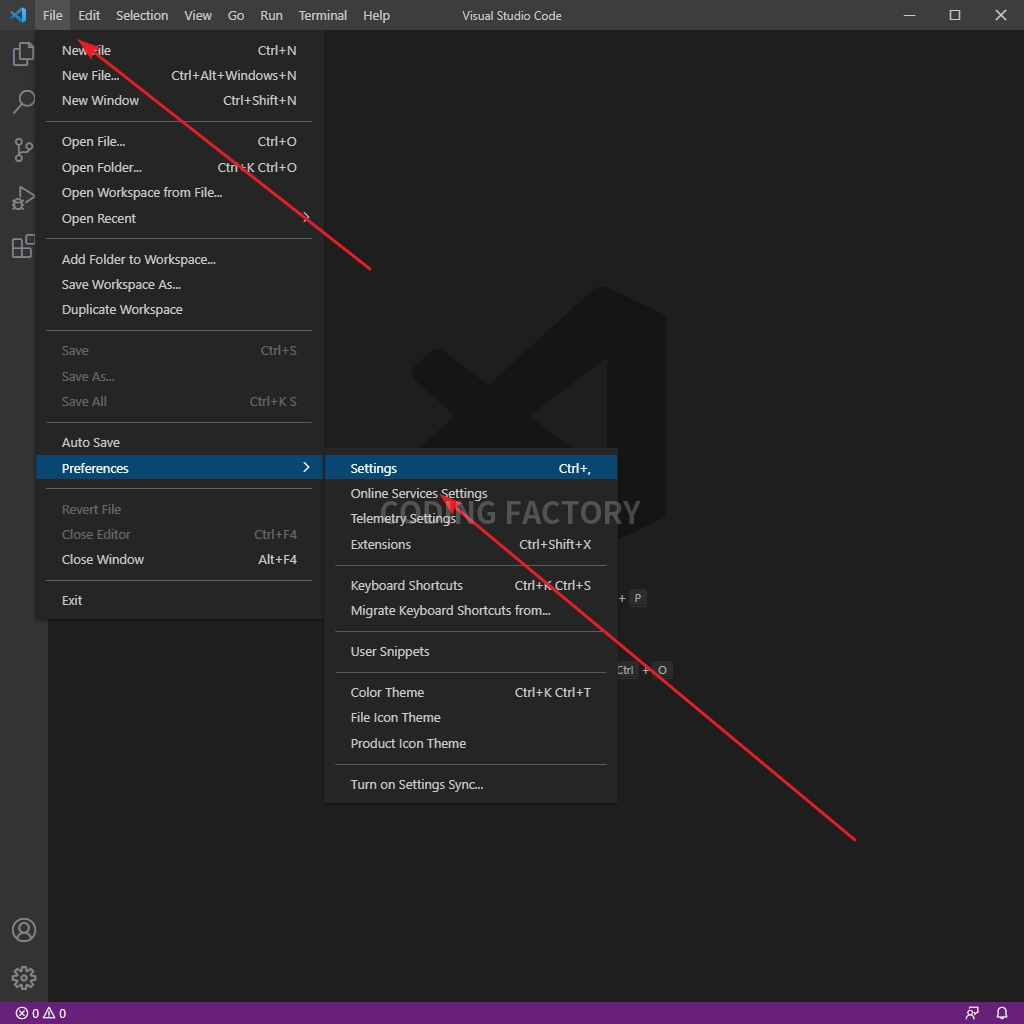Screen dimensions: 1024x1024
Task: Click the VS Code logo in title bar
Action: [x=18, y=15]
